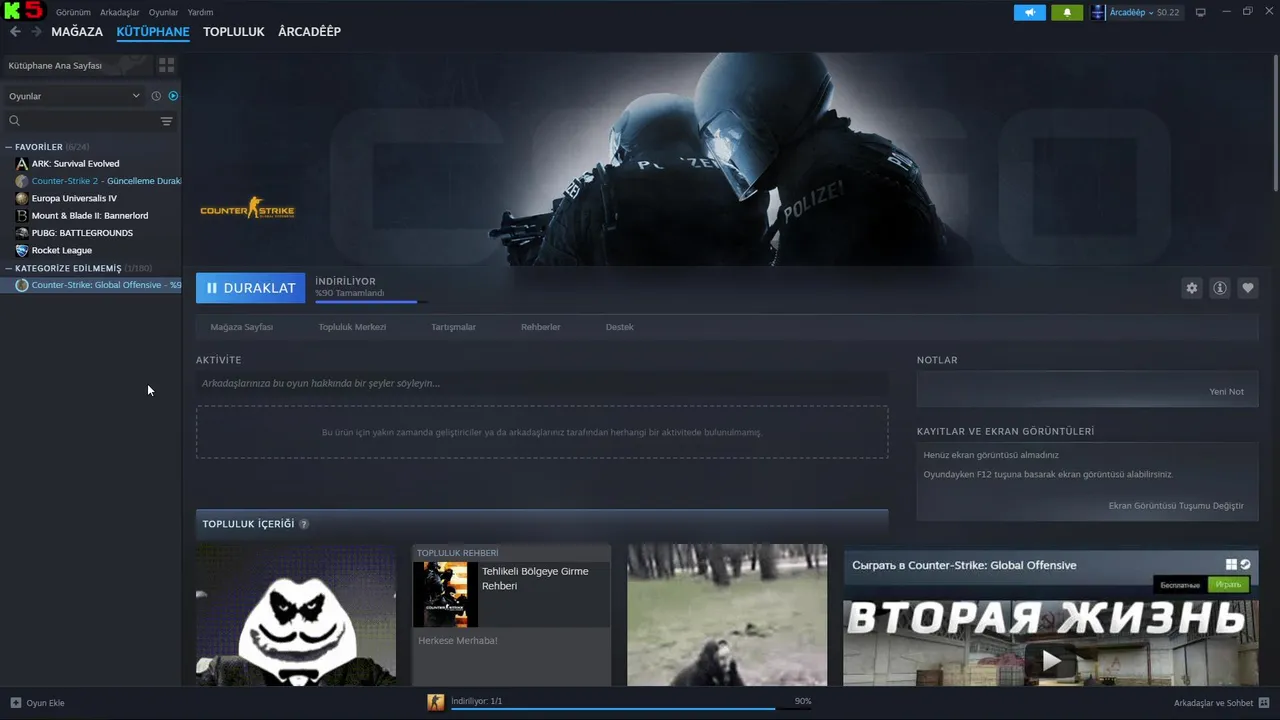Click Mount & Blade II game icon
The width and height of the screenshot is (1280, 720).
tap(22, 216)
